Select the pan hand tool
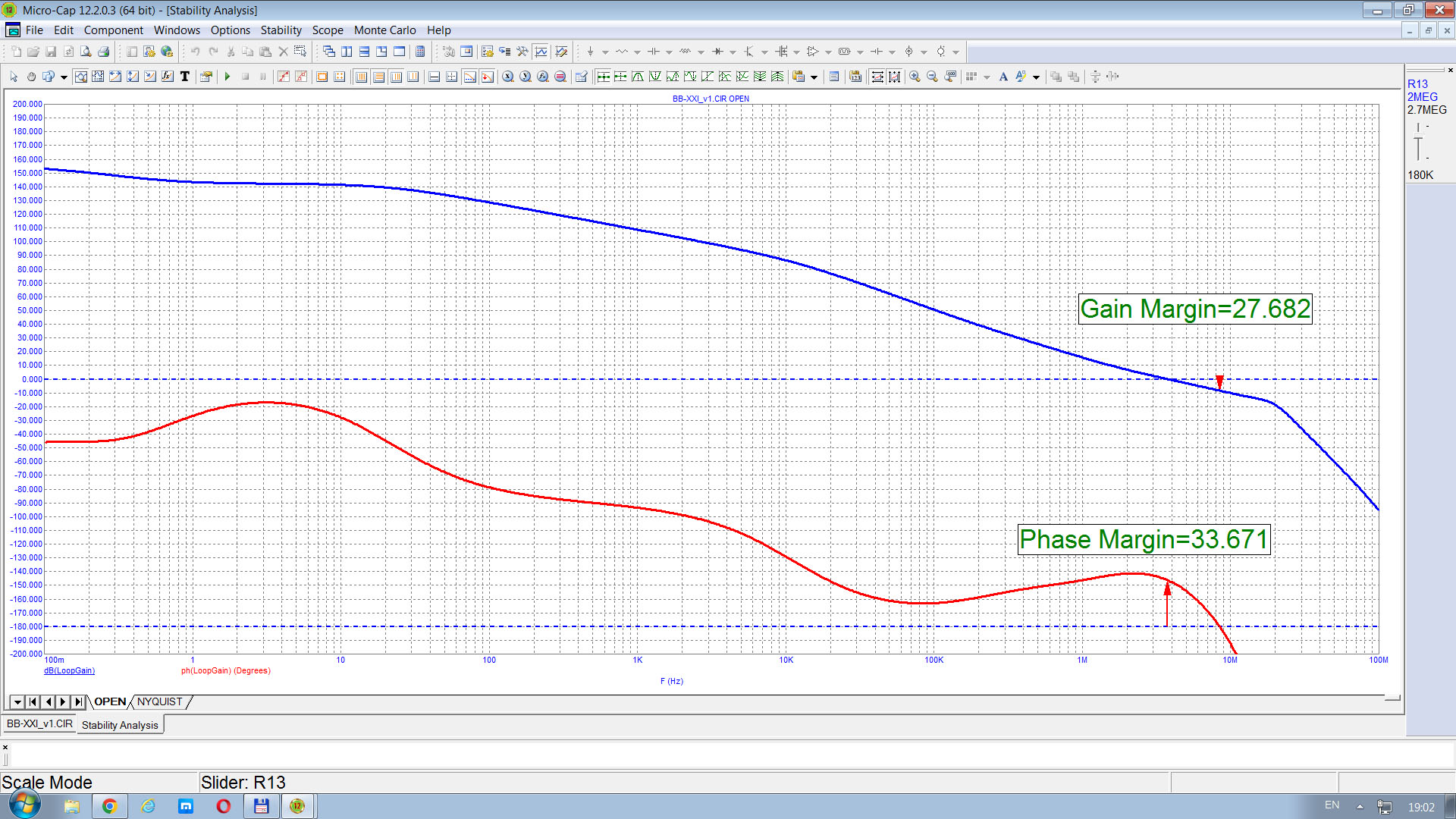 coord(31,77)
